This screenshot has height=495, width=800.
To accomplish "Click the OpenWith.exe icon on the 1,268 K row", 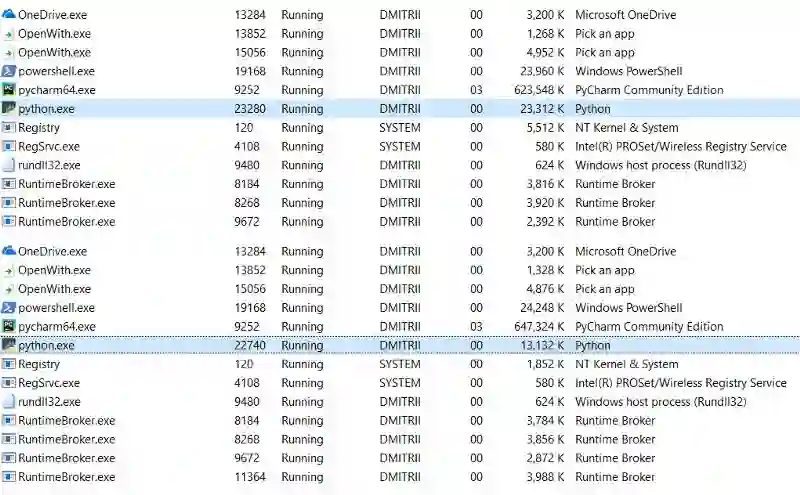I will point(9,34).
